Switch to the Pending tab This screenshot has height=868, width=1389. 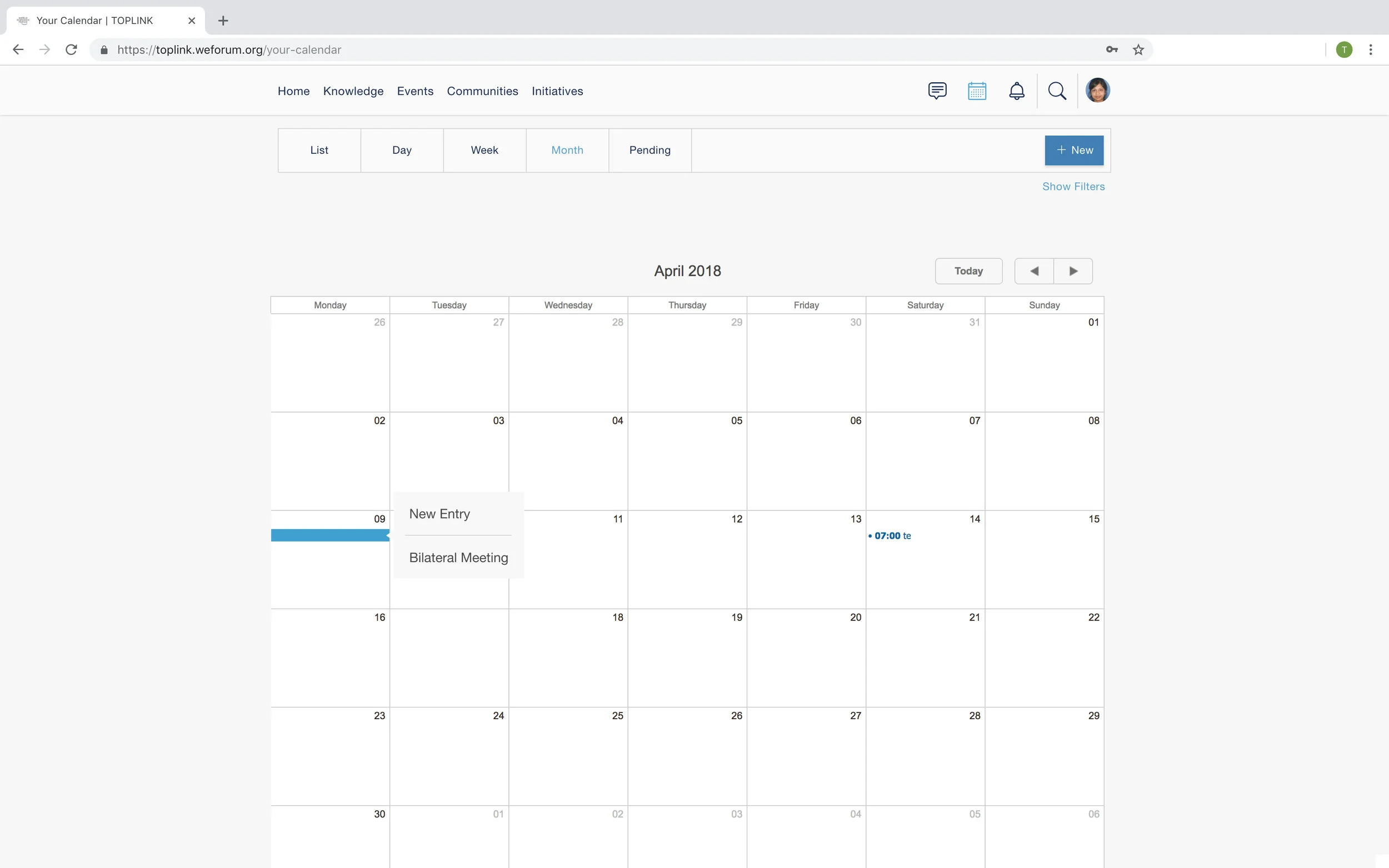coord(649,150)
